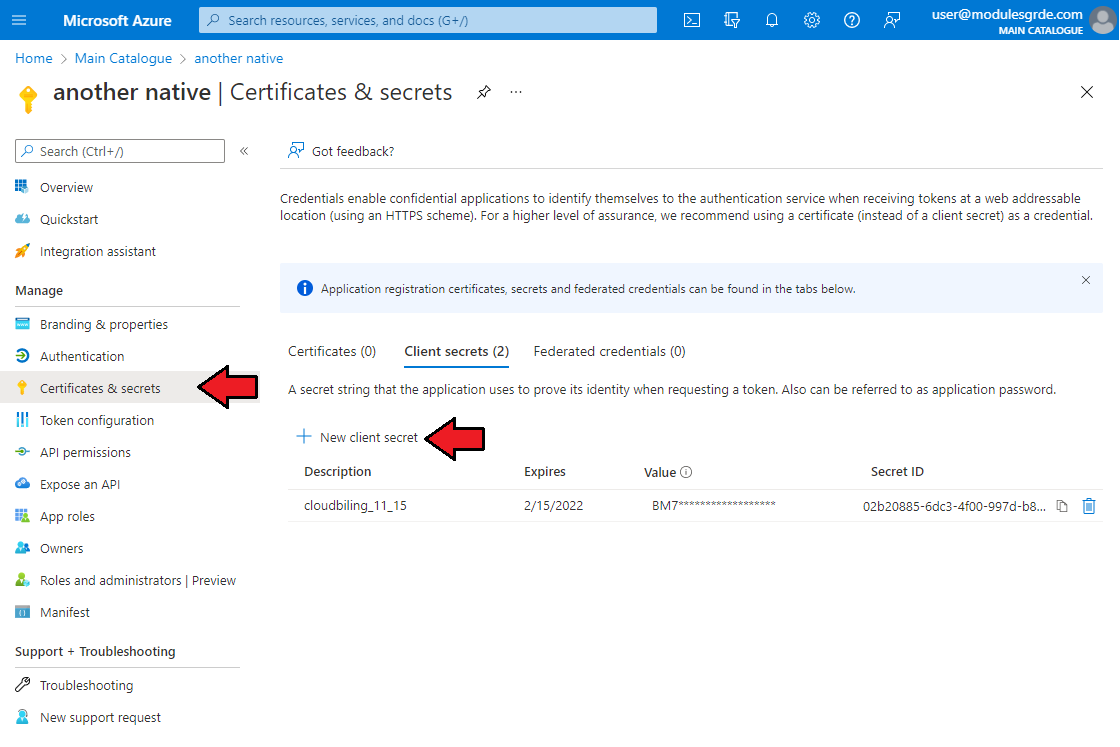Click the Secret ID column header
This screenshot has height=747, width=1120.
point(897,471)
